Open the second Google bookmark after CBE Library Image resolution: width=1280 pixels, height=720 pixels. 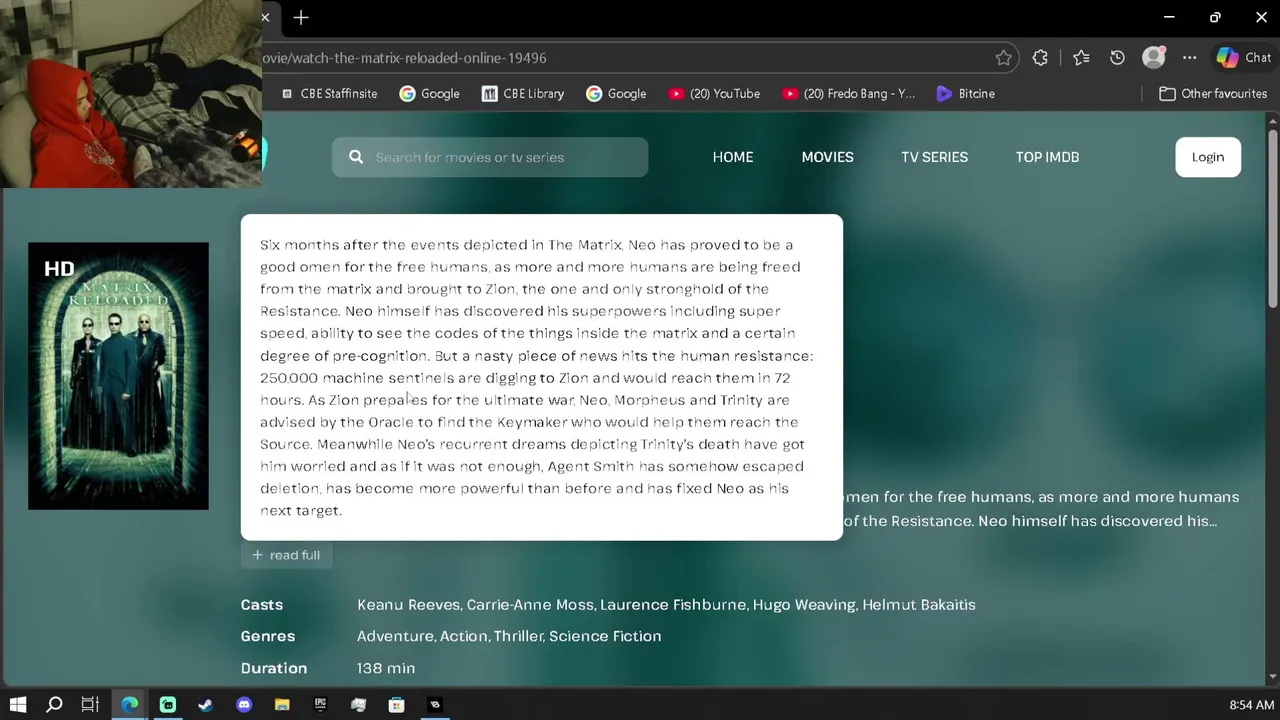tap(616, 93)
